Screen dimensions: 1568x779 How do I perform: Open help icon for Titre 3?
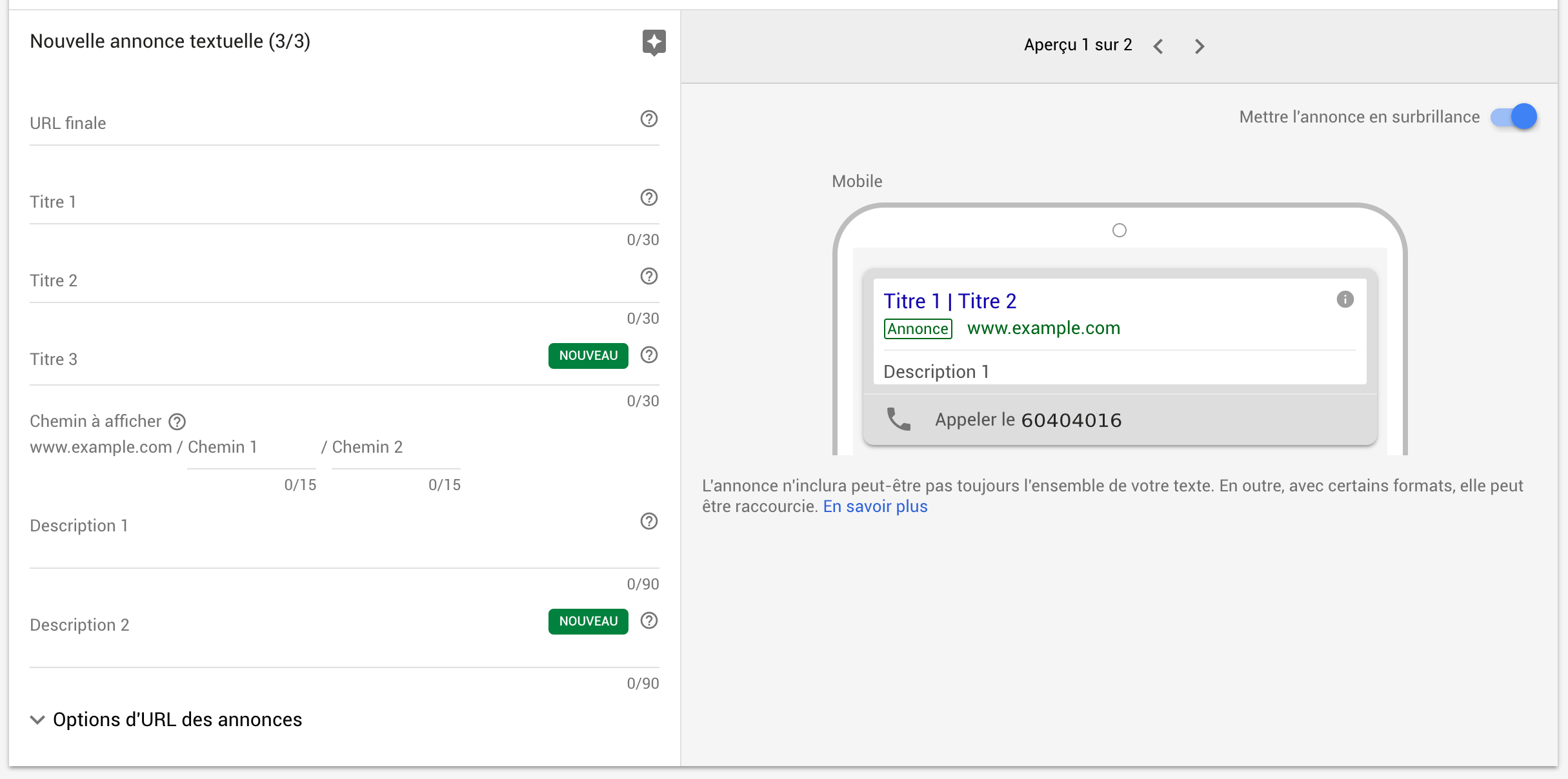[x=648, y=355]
